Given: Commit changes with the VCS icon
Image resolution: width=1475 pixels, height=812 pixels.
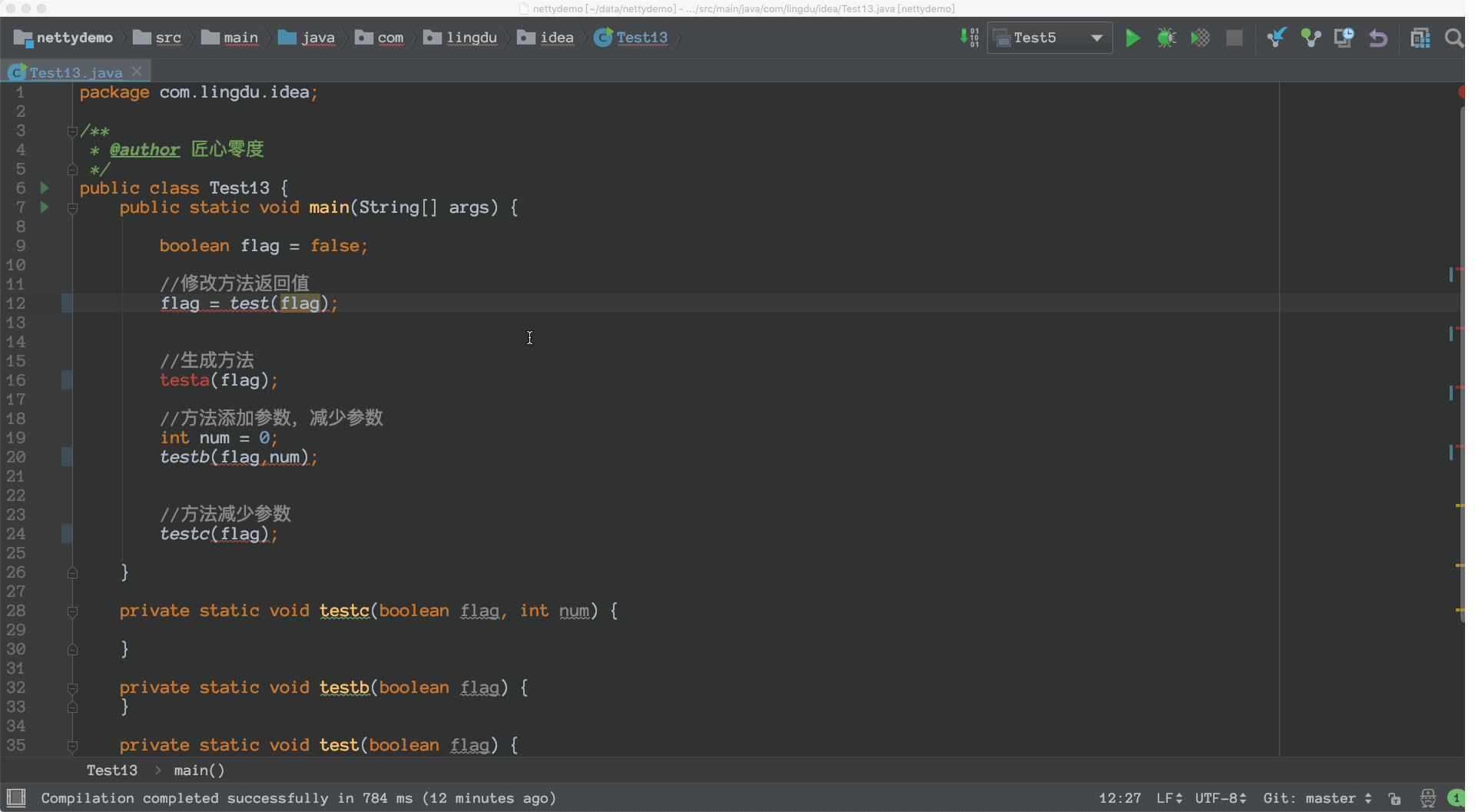Looking at the screenshot, I should click(1311, 38).
